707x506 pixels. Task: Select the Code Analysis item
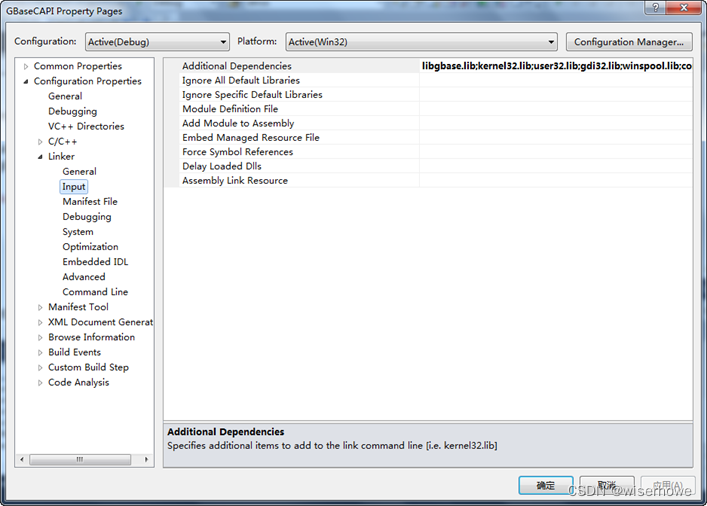point(78,382)
